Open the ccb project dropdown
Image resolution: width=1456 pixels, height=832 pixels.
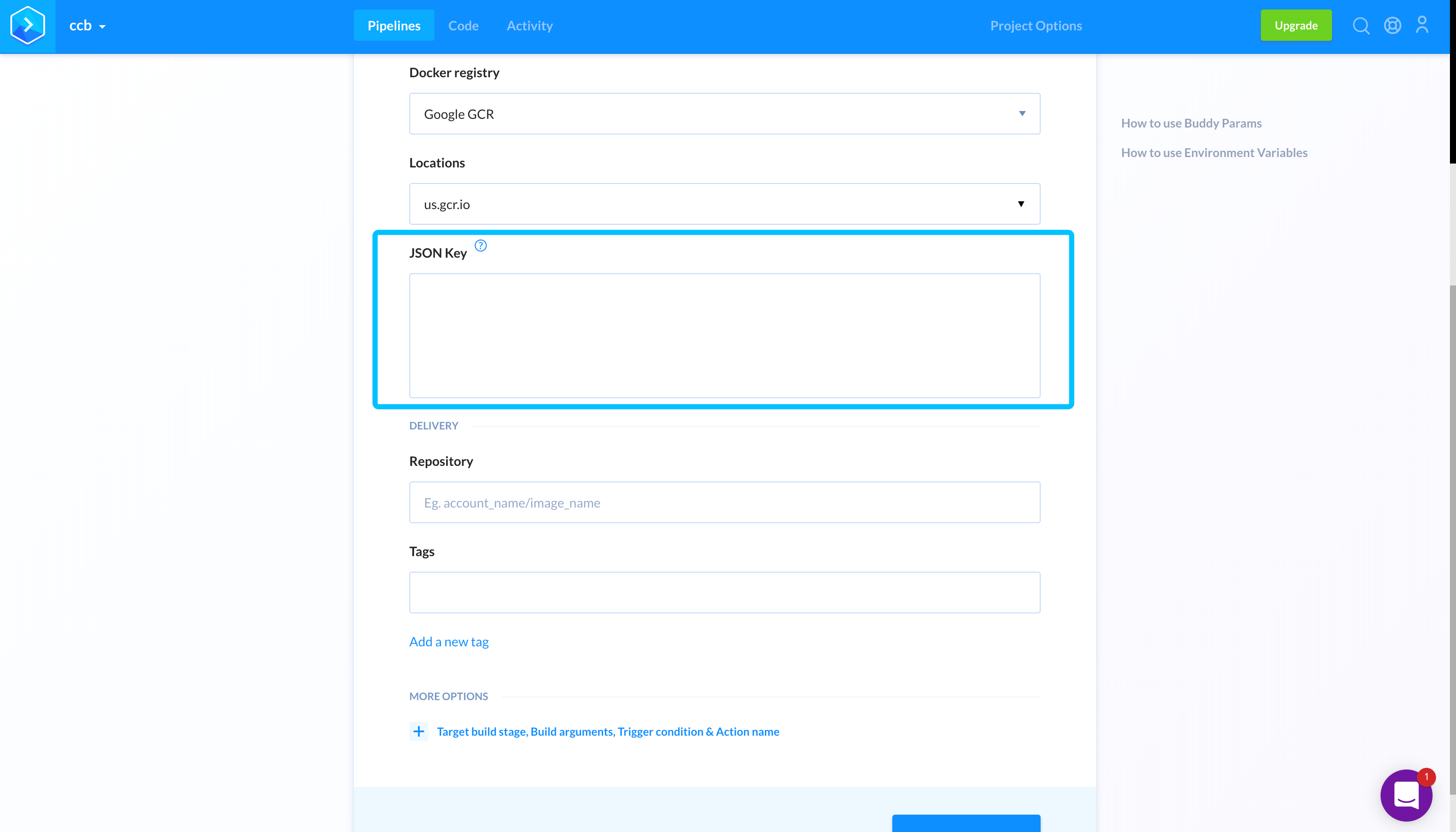[87, 26]
